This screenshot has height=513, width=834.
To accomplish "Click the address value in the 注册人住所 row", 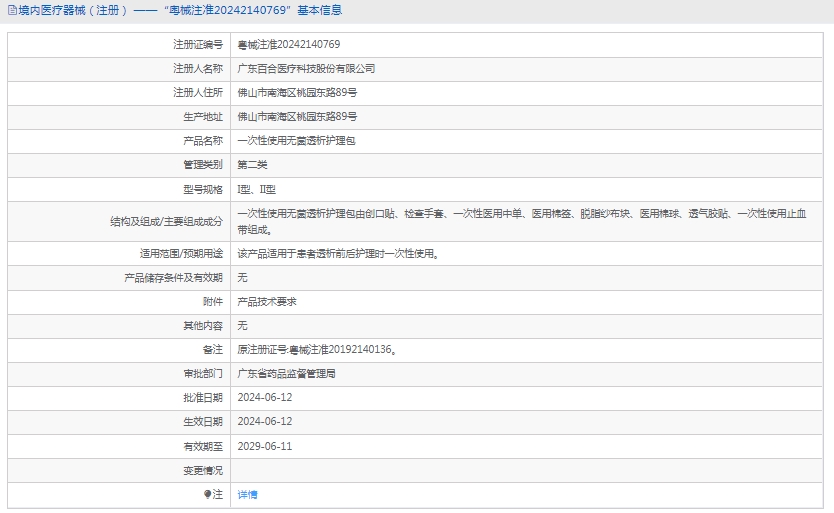I will [297, 93].
